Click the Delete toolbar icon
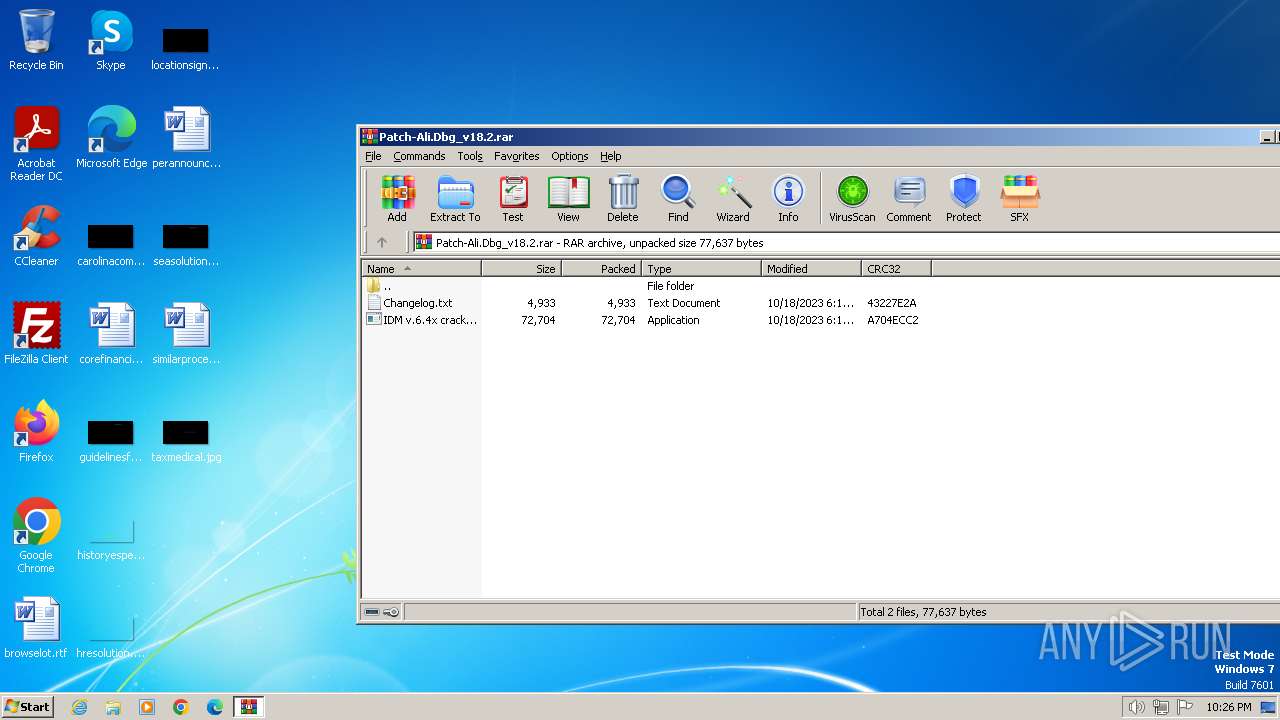The height and width of the screenshot is (720, 1280). (622, 198)
